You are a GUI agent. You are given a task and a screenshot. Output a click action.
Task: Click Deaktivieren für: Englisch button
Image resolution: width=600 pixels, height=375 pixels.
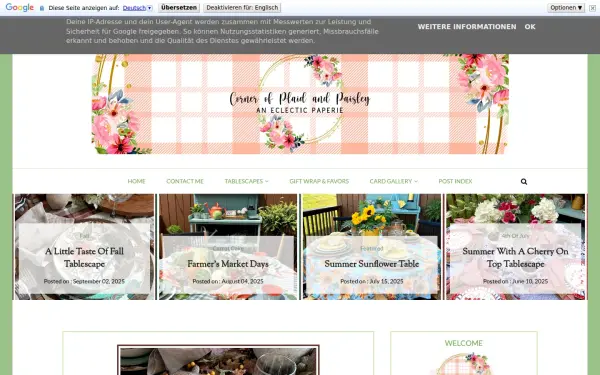click(x=242, y=8)
